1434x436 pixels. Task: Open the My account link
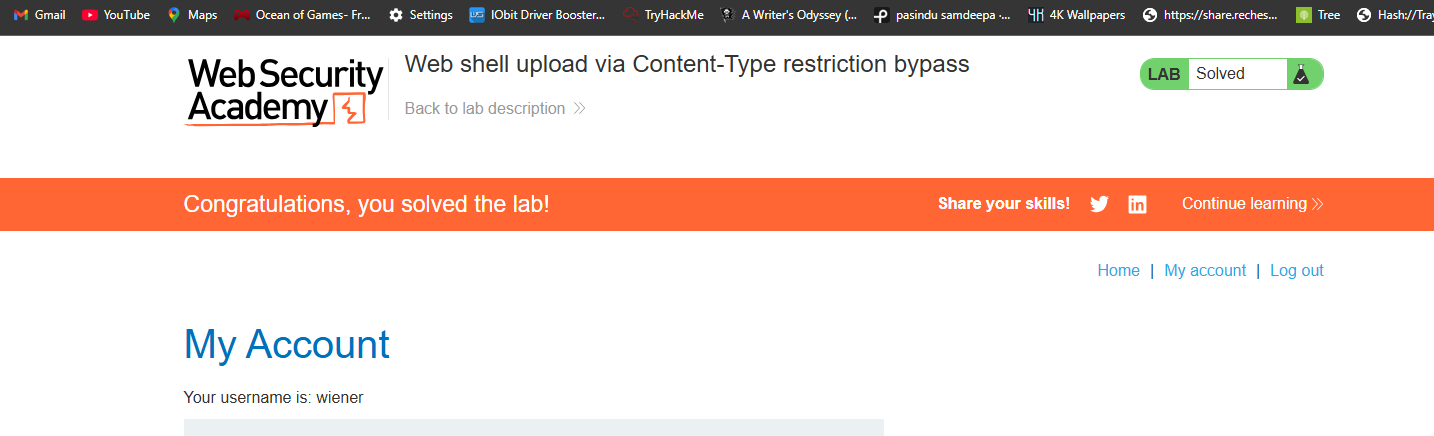point(1205,270)
